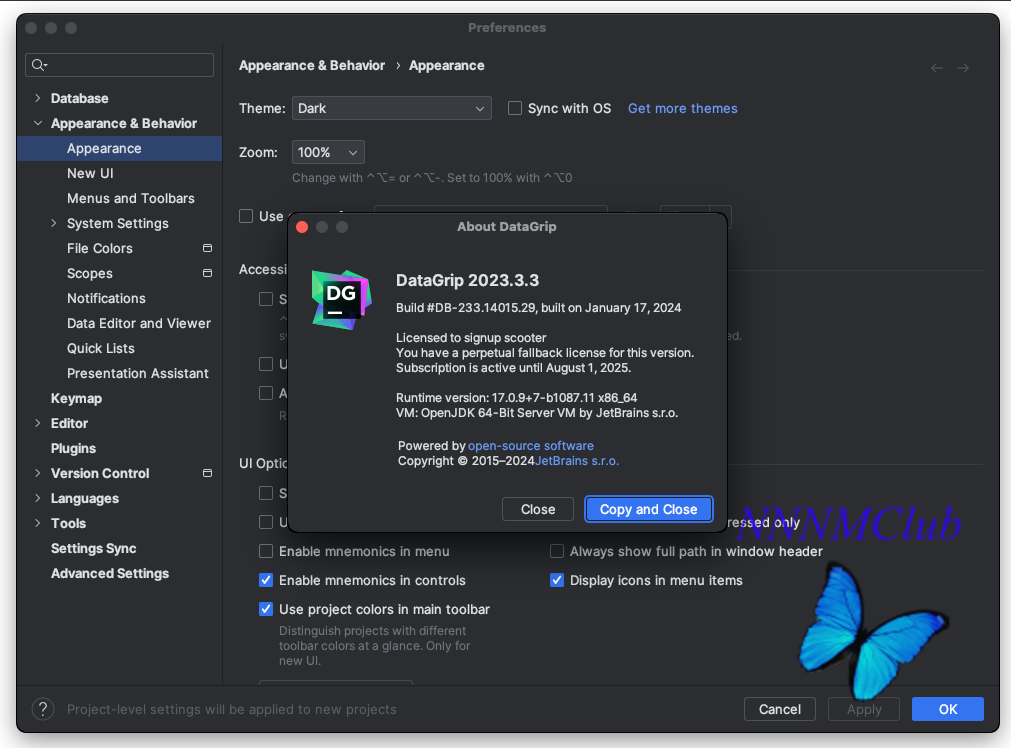Click the search magnifier icon in Preferences

(39, 65)
